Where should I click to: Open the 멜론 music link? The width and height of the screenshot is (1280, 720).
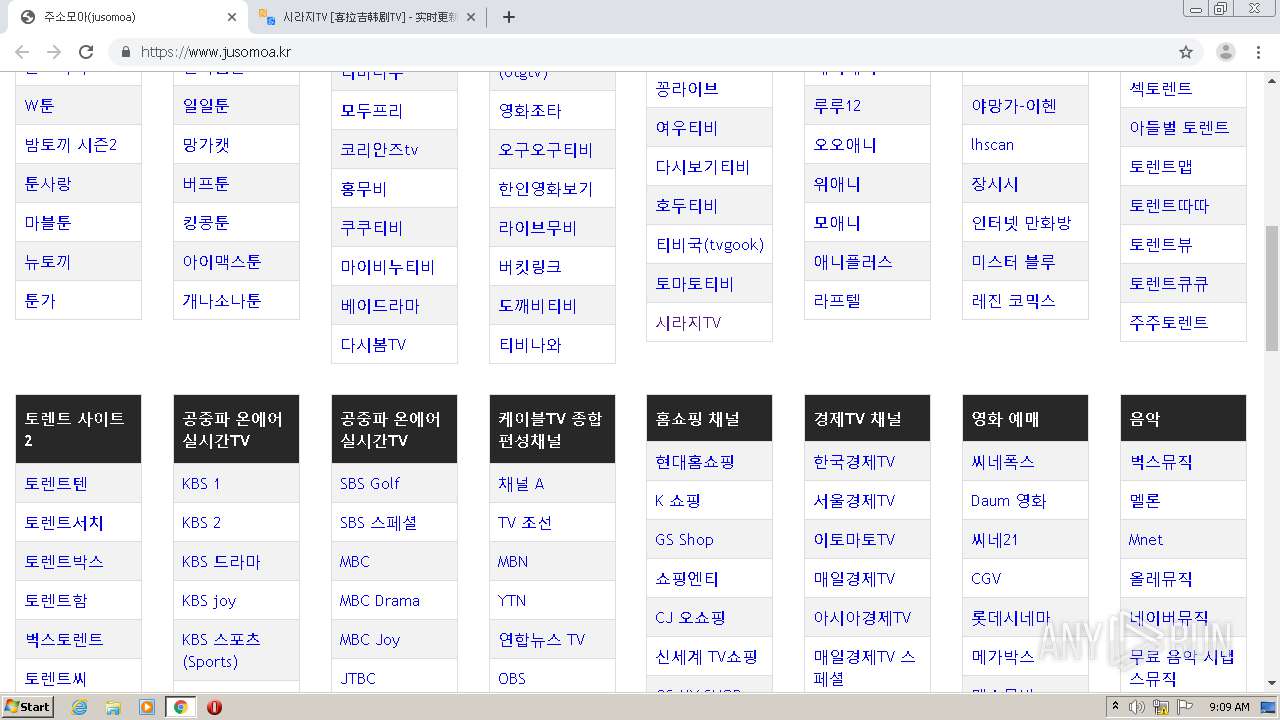1145,500
